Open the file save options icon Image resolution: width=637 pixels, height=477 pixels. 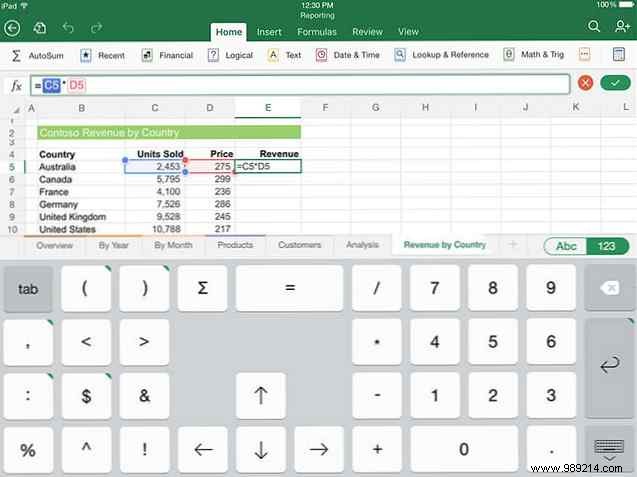click(x=40, y=28)
